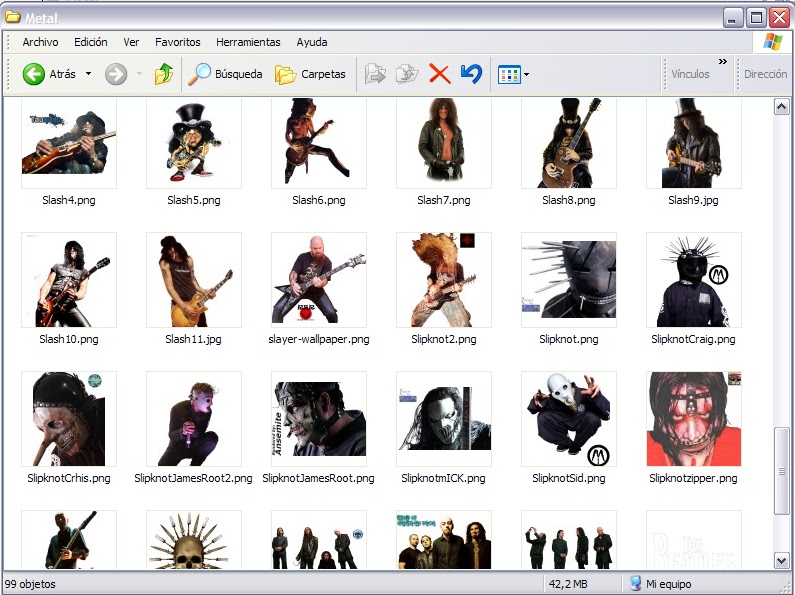This screenshot has height=595, width=795.
Task: Select the Slipknotzipper.png thumbnail
Action: click(x=694, y=419)
